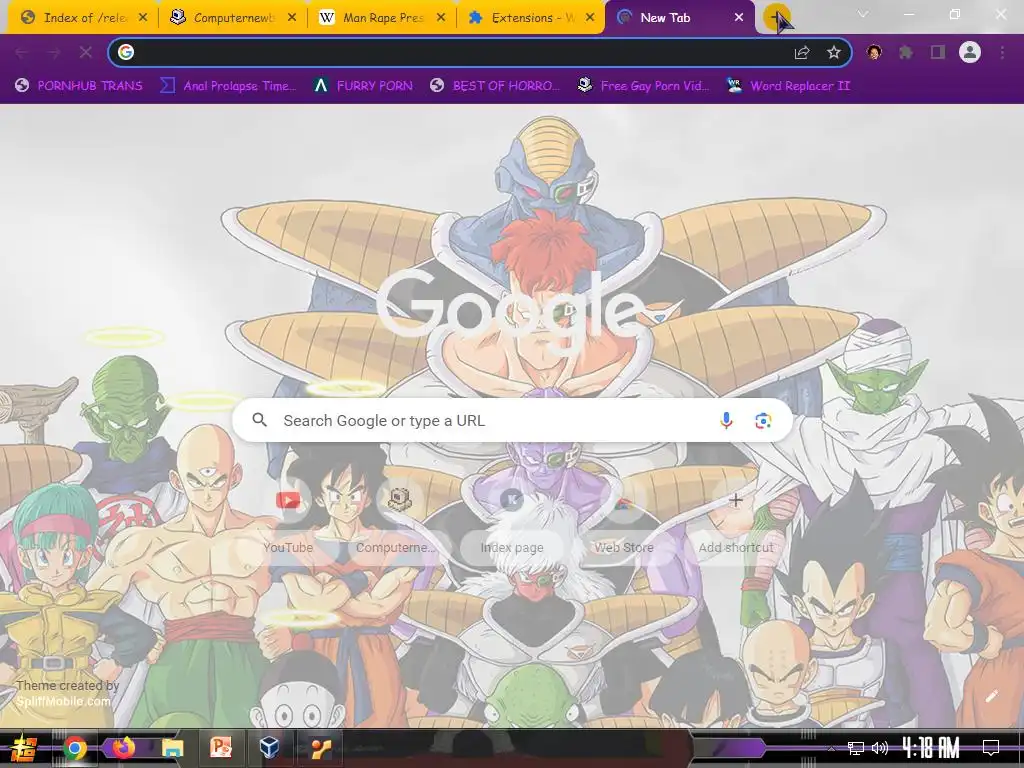This screenshot has height=768, width=1024.
Task: Click the Google icon in the address bar
Action: 126,52
